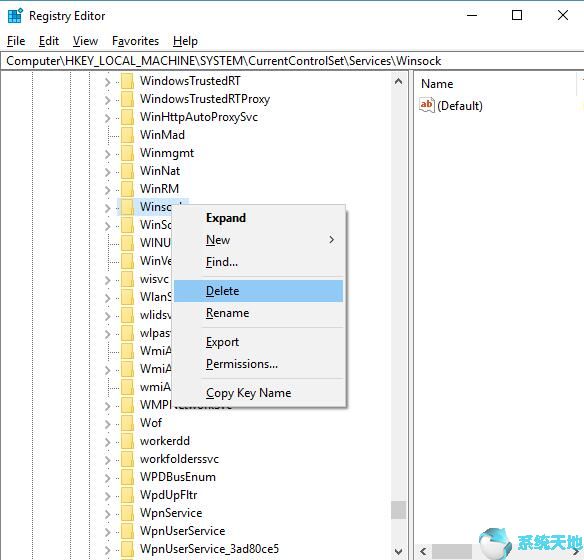This screenshot has height=560, width=584.
Task: Select Find... in the context menu
Action: 258,262
